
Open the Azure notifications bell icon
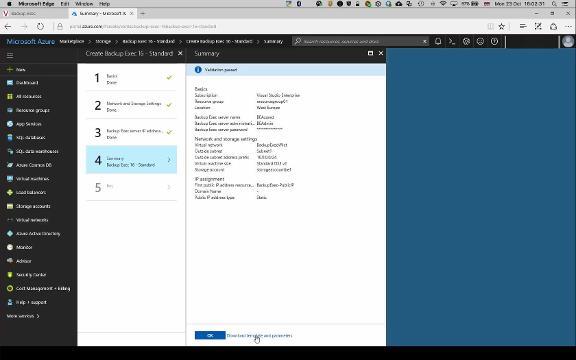click(x=438, y=41)
